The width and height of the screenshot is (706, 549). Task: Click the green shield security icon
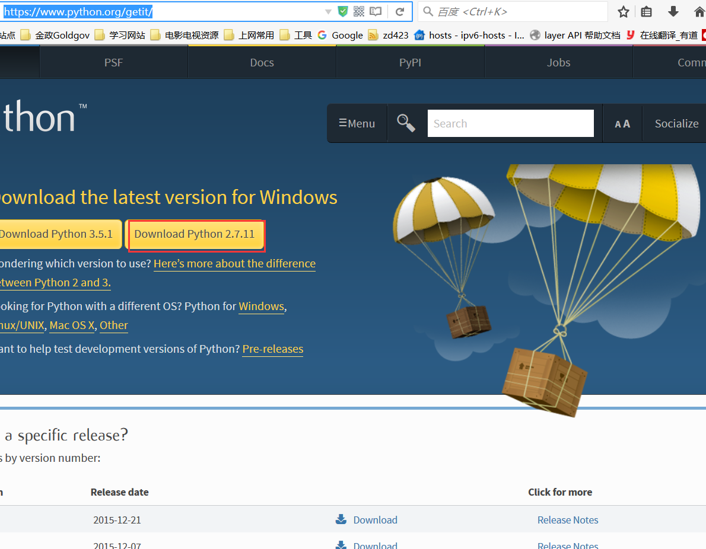click(x=343, y=12)
